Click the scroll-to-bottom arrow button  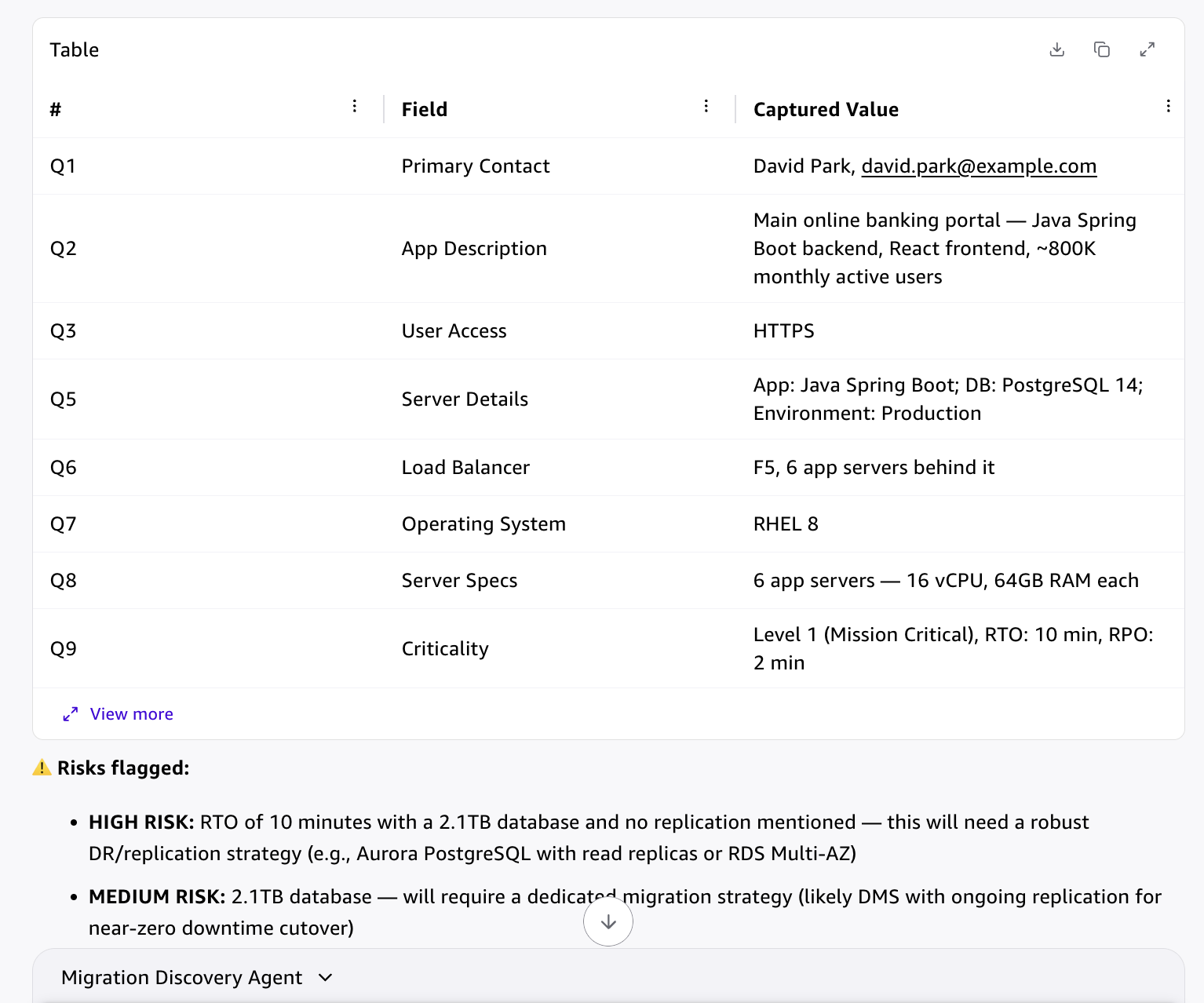pyautogui.click(x=608, y=921)
